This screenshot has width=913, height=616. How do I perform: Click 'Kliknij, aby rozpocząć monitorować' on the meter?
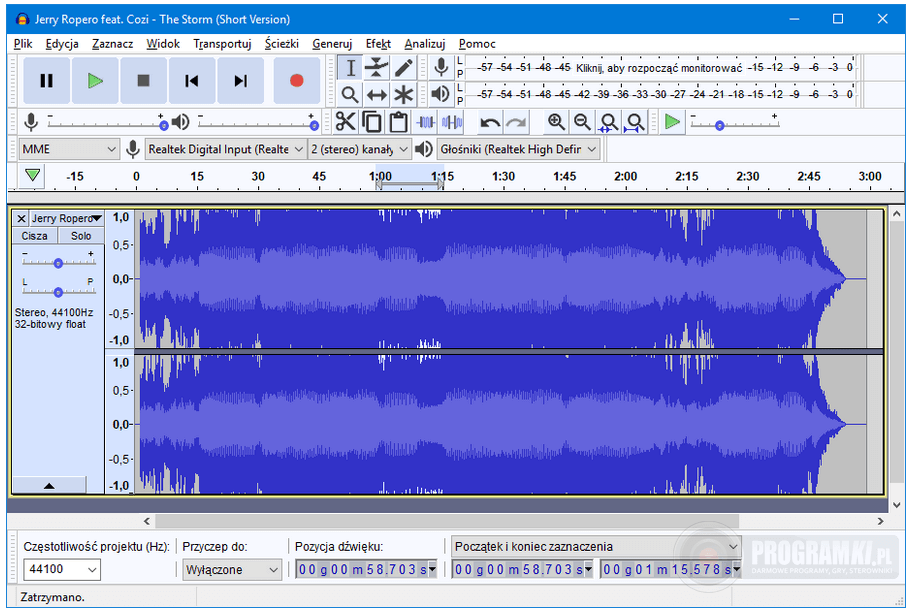pyautogui.click(x=659, y=68)
